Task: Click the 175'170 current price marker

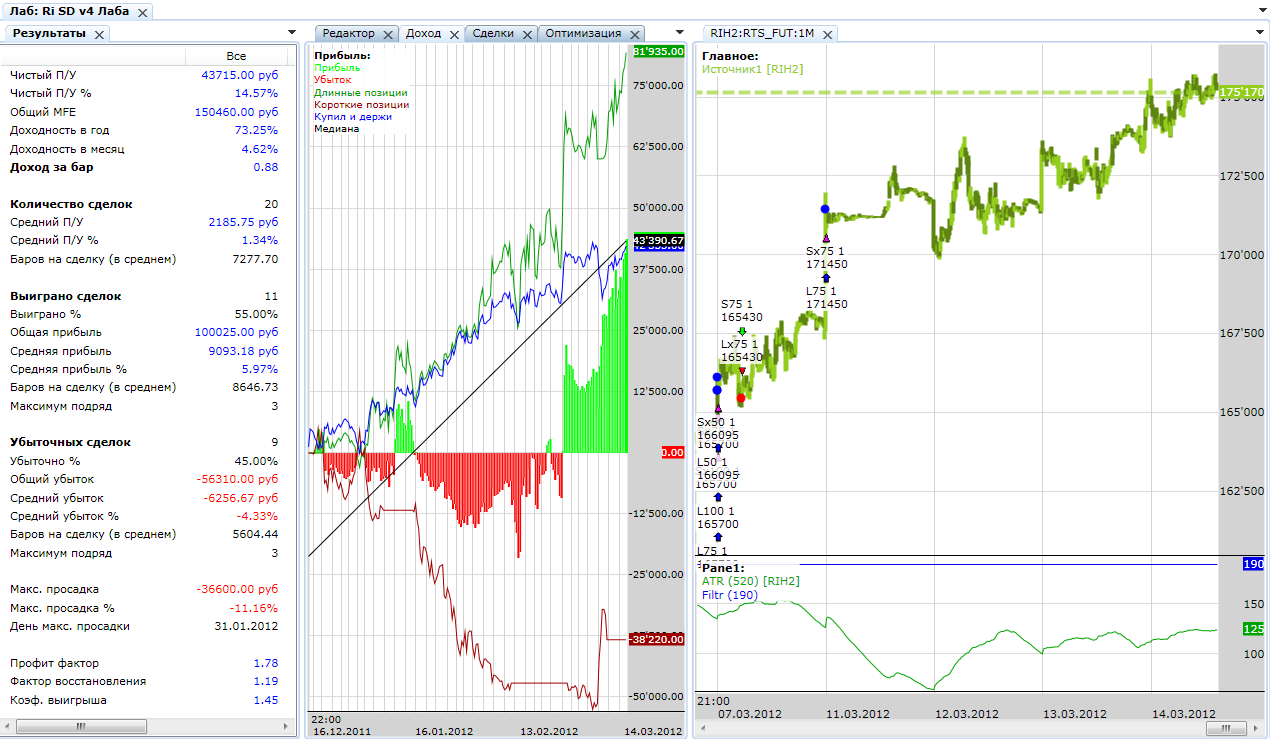Action: [x=1242, y=92]
